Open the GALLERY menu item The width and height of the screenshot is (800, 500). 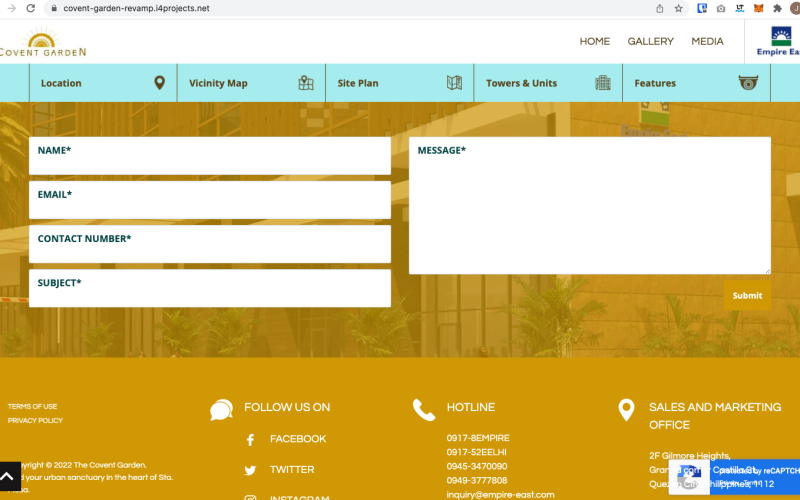coord(651,41)
